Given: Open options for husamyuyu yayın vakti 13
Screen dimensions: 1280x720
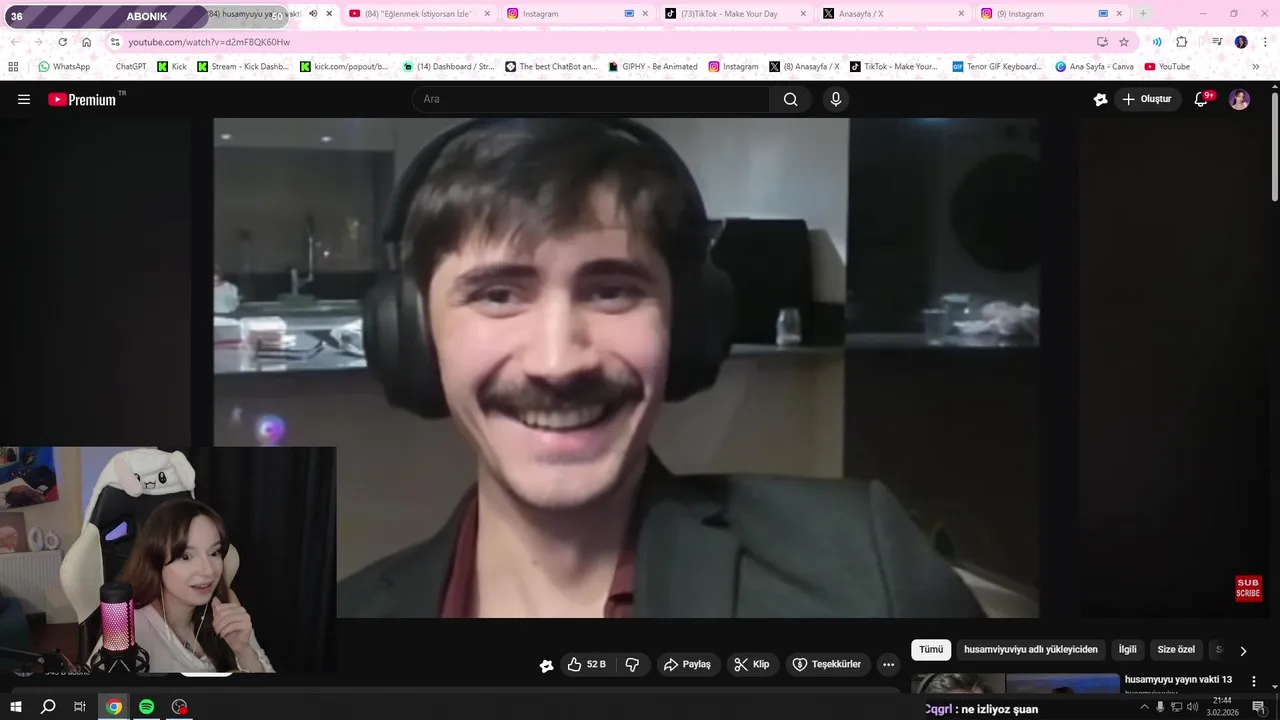Looking at the screenshot, I should click(x=1254, y=681).
